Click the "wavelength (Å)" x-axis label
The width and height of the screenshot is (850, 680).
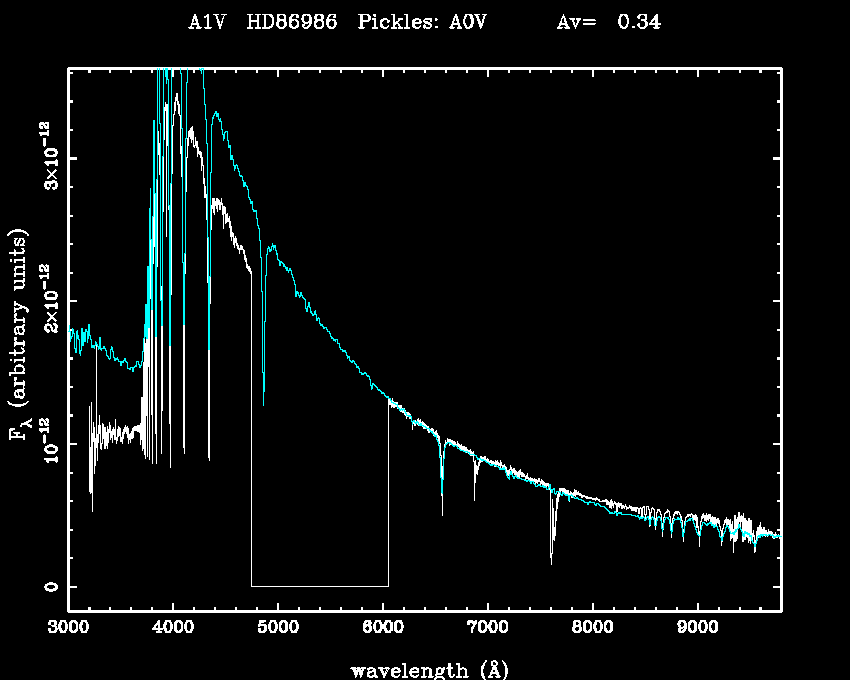(424, 668)
